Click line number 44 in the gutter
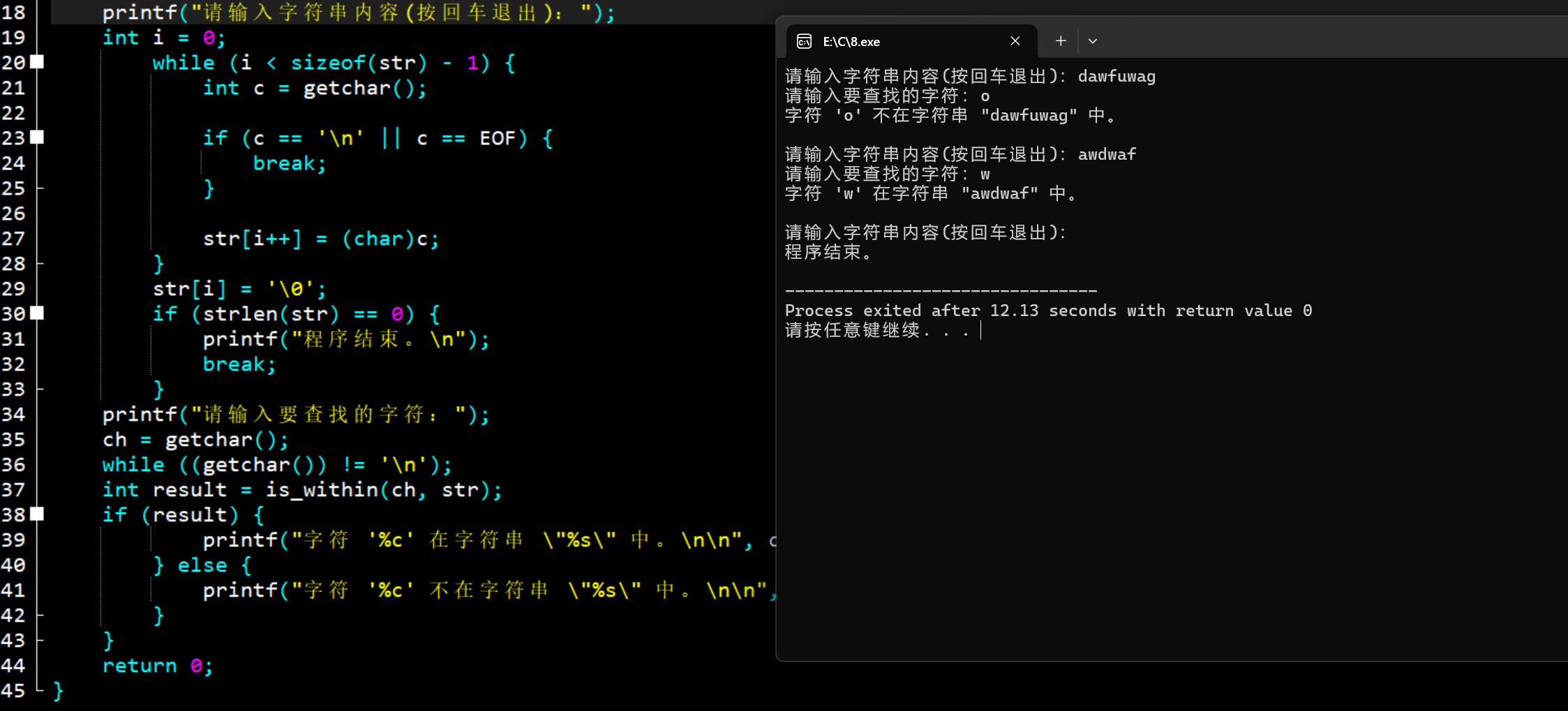The width and height of the screenshot is (1568, 711). click(13, 665)
